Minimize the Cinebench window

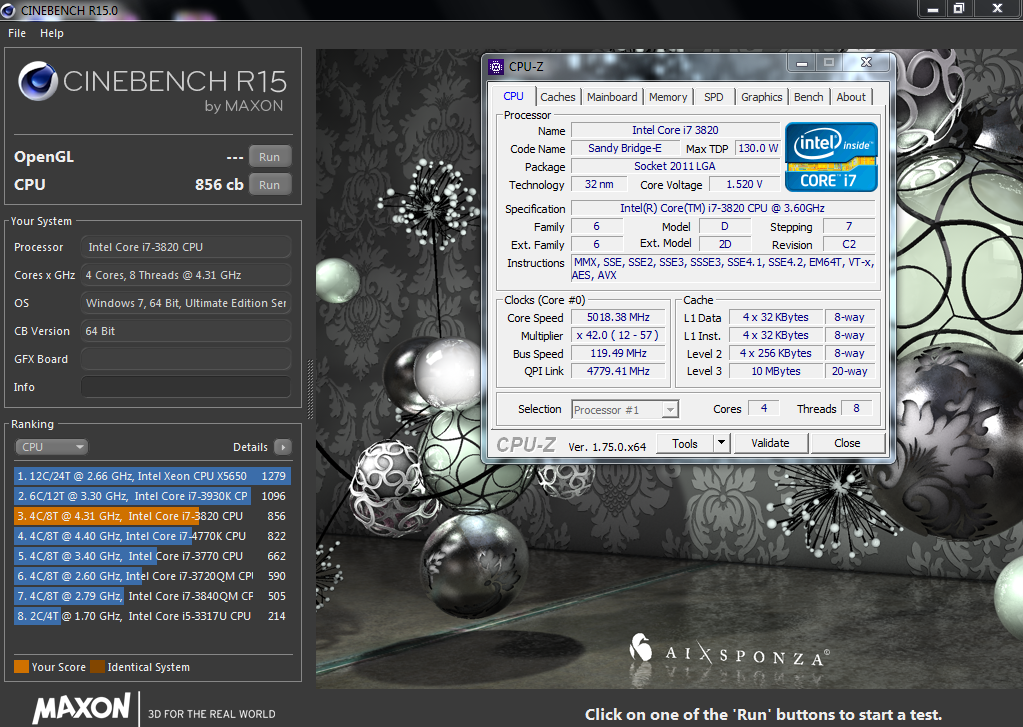(x=933, y=8)
